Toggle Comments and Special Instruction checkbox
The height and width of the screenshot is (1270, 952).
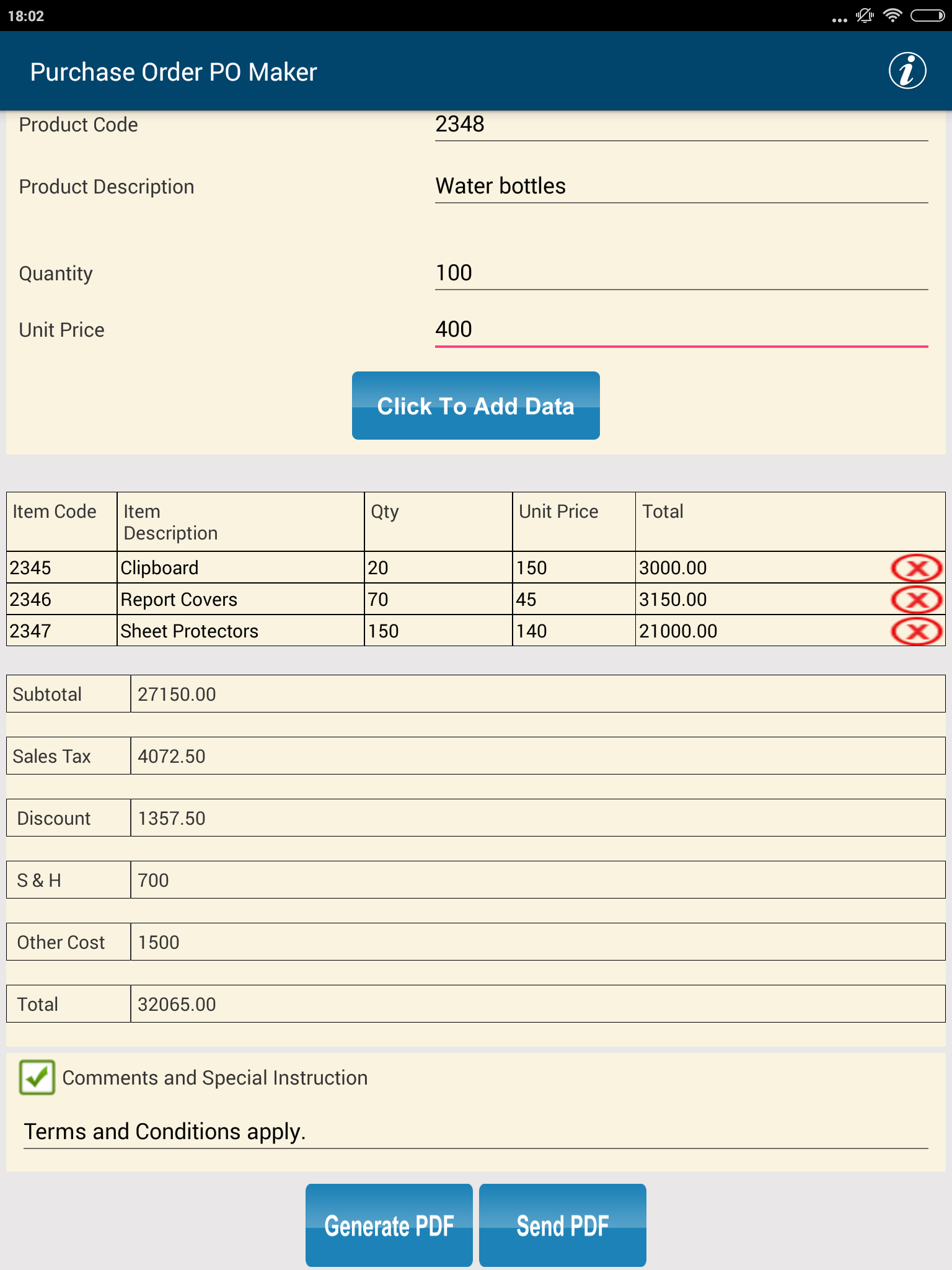(x=37, y=1077)
